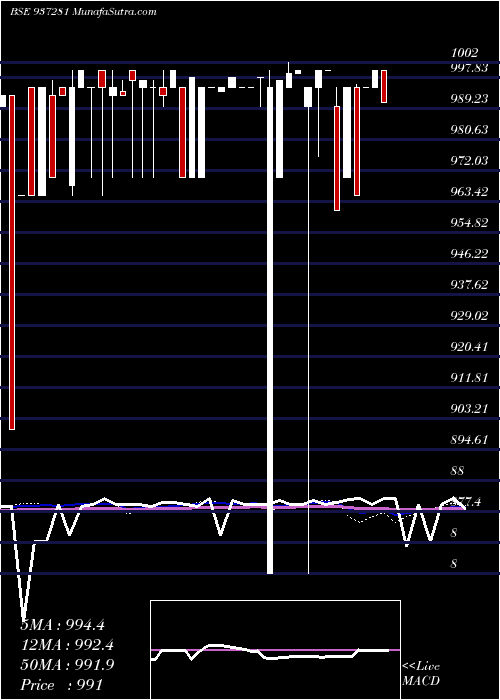Click the 12MA : 992.4 reading
The image size is (500, 700).
(x=67, y=645)
